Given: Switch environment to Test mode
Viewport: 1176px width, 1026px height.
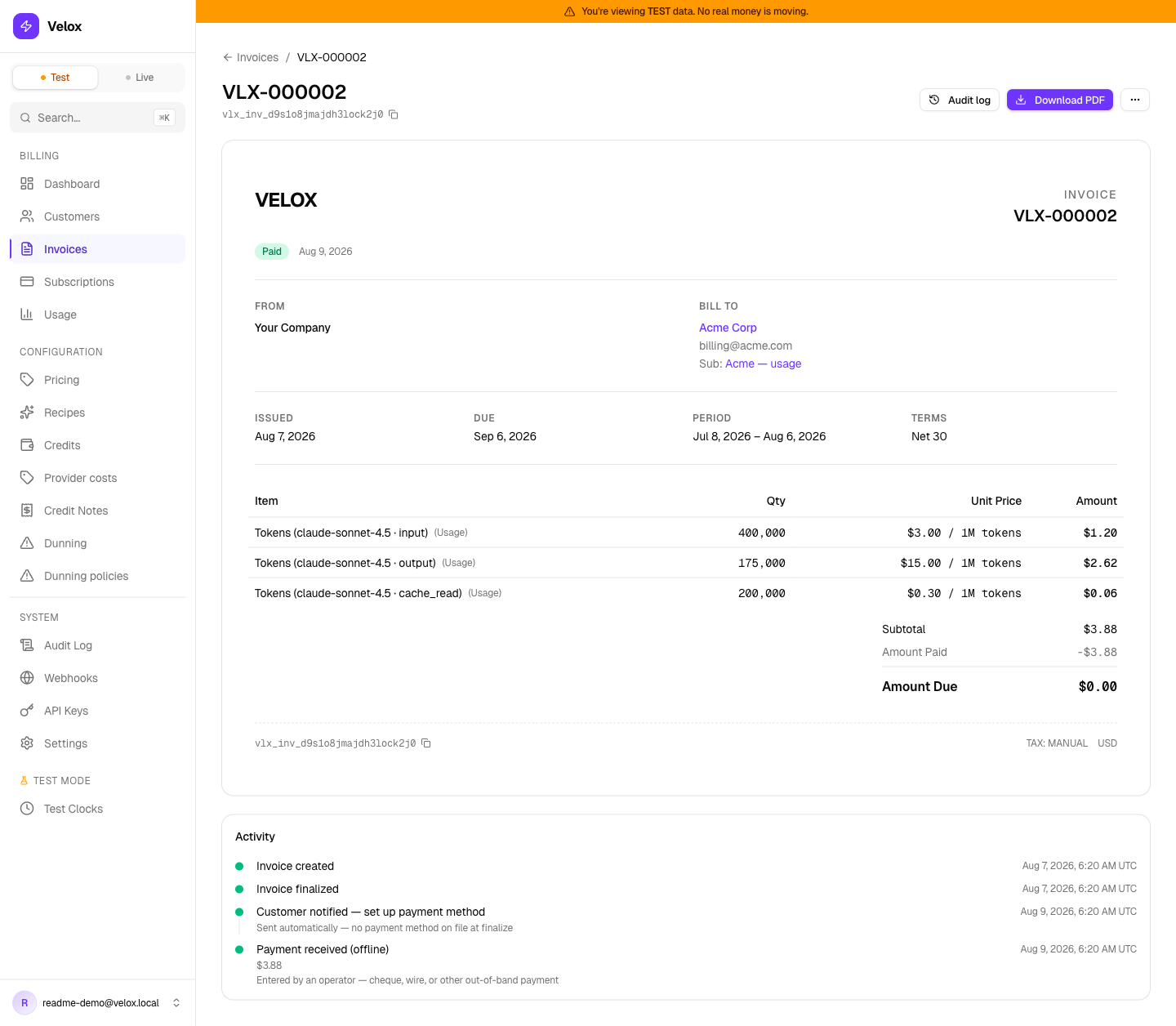Looking at the screenshot, I should pyautogui.click(x=56, y=78).
